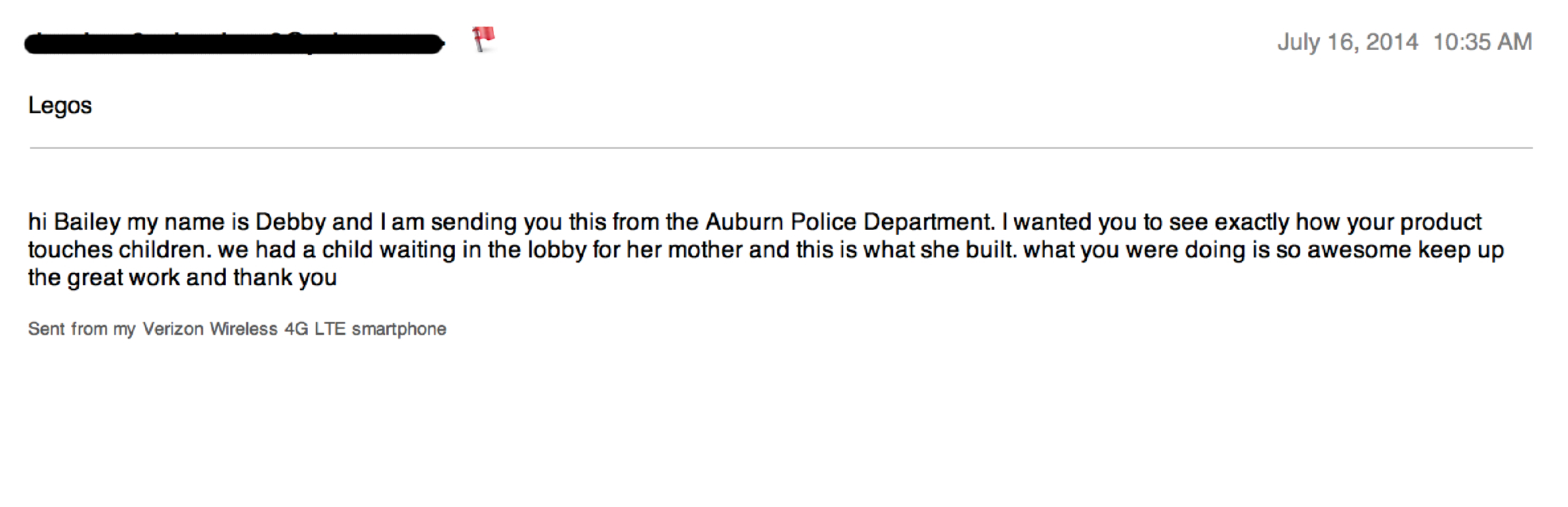Click the words great work
The width and height of the screenshot is (1568, 507).
pos(123,278)
